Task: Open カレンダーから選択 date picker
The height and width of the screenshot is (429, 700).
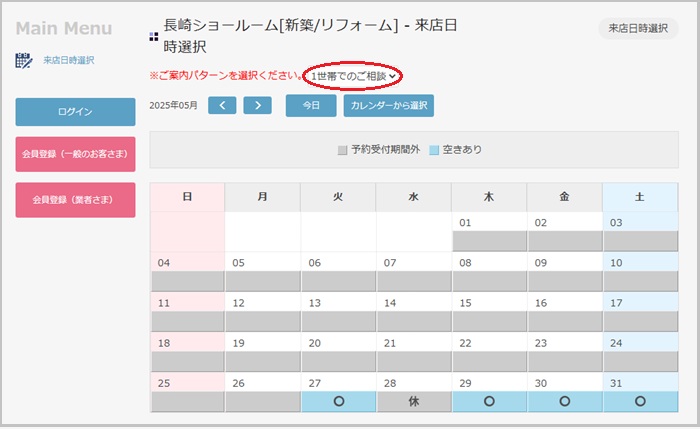Action: click(388, 105)
